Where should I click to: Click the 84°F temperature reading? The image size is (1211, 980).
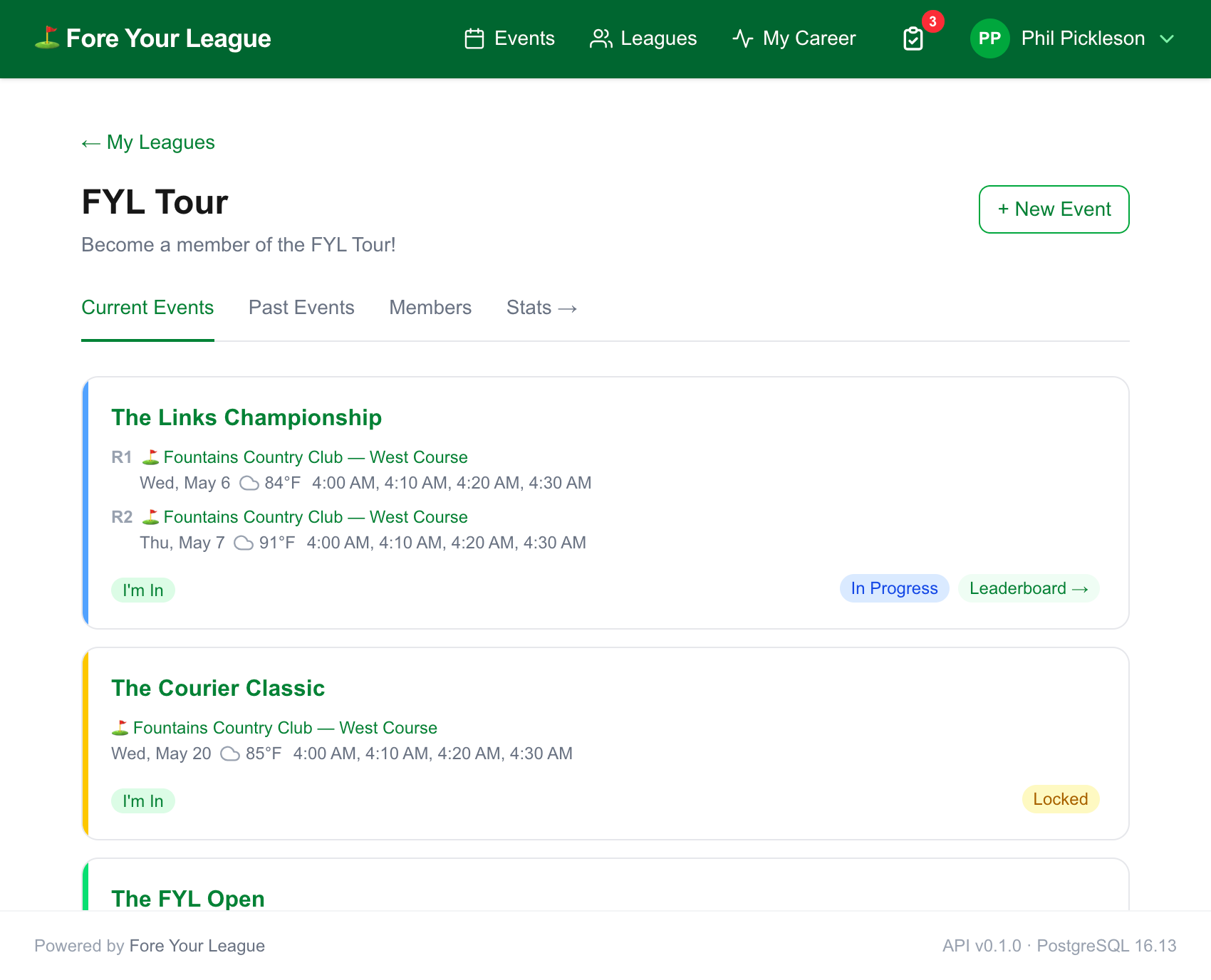(282, 483)
